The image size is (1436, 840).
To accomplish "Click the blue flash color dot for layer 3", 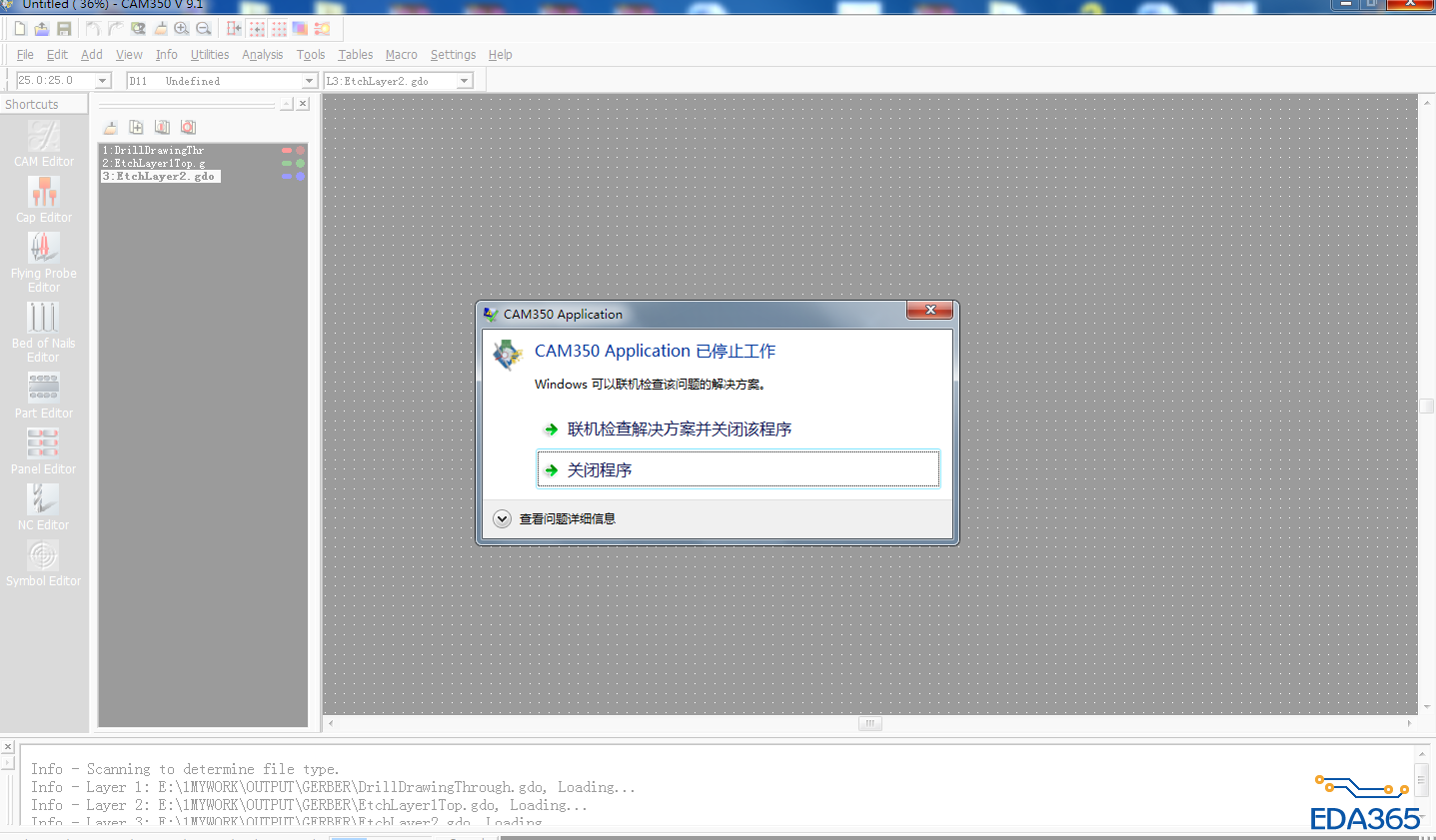I will point(300,176).
